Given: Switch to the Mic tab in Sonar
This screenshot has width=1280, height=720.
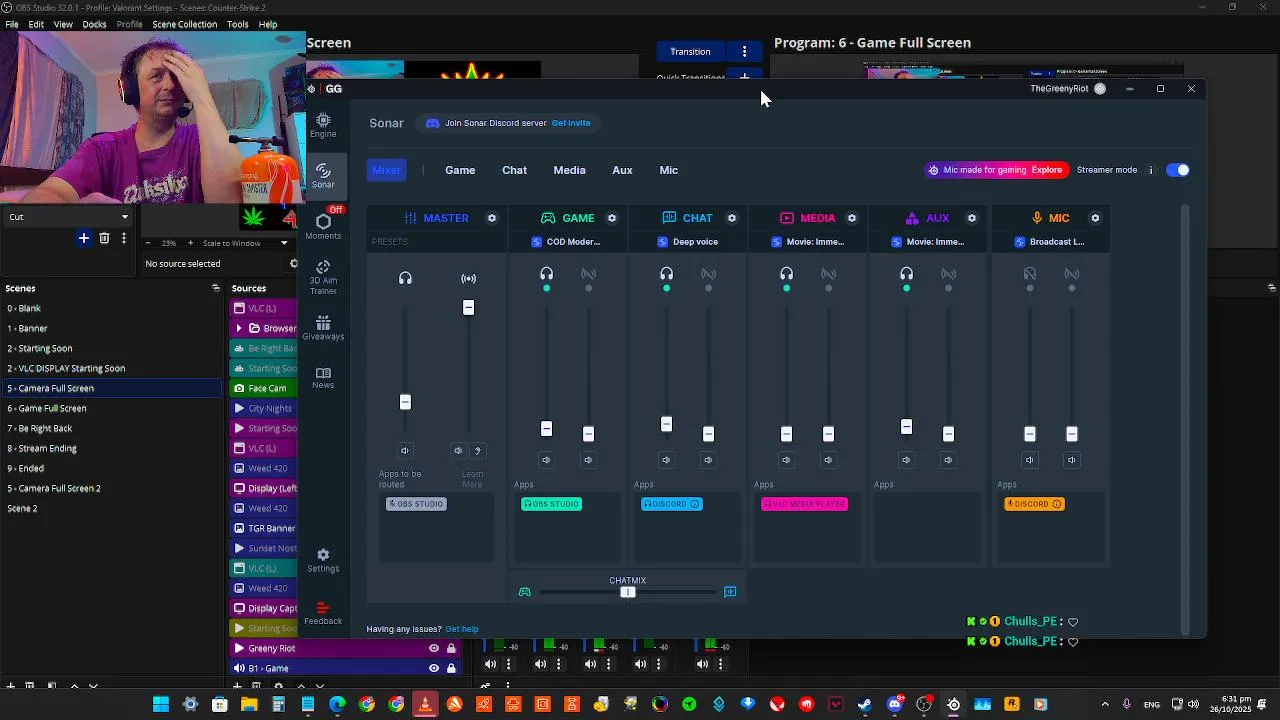Looking at the screenshot, I should click(x=669, y=170).
